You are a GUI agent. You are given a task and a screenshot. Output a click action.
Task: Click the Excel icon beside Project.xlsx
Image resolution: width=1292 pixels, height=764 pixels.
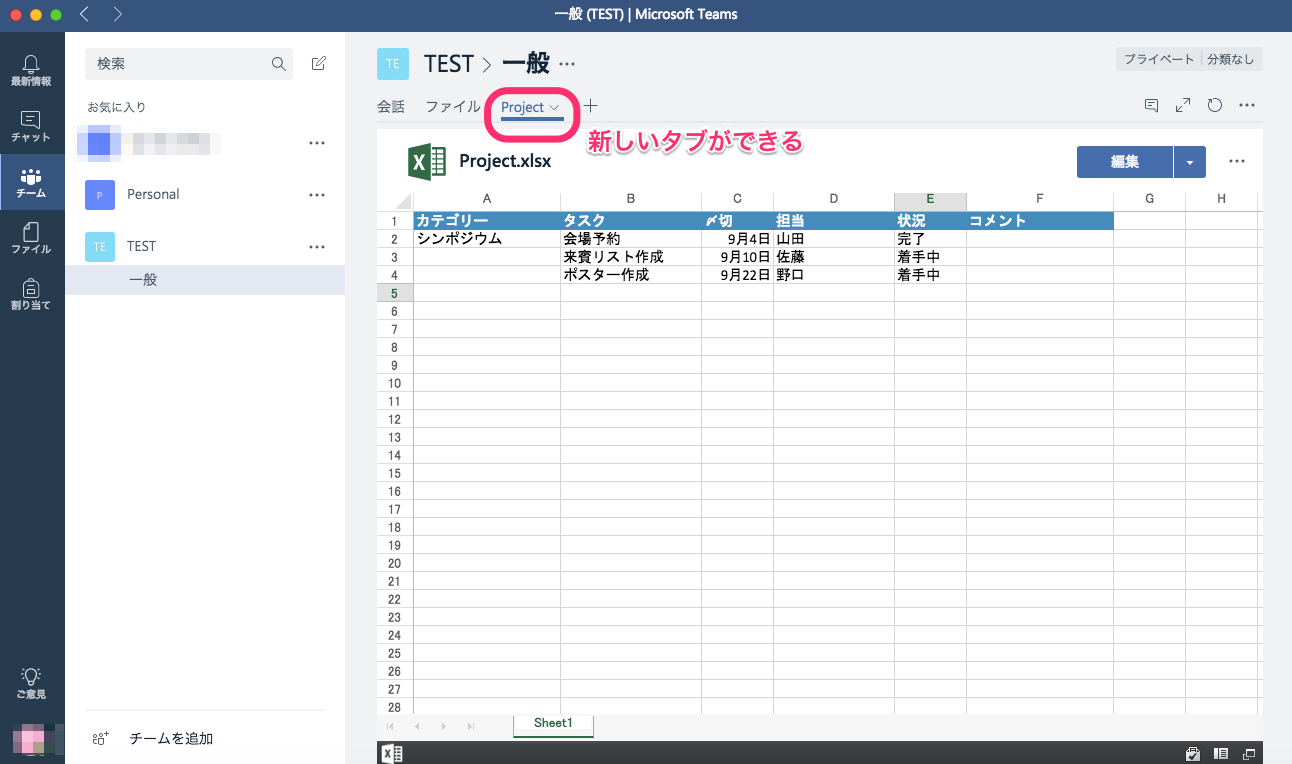(x=426, y=161)
